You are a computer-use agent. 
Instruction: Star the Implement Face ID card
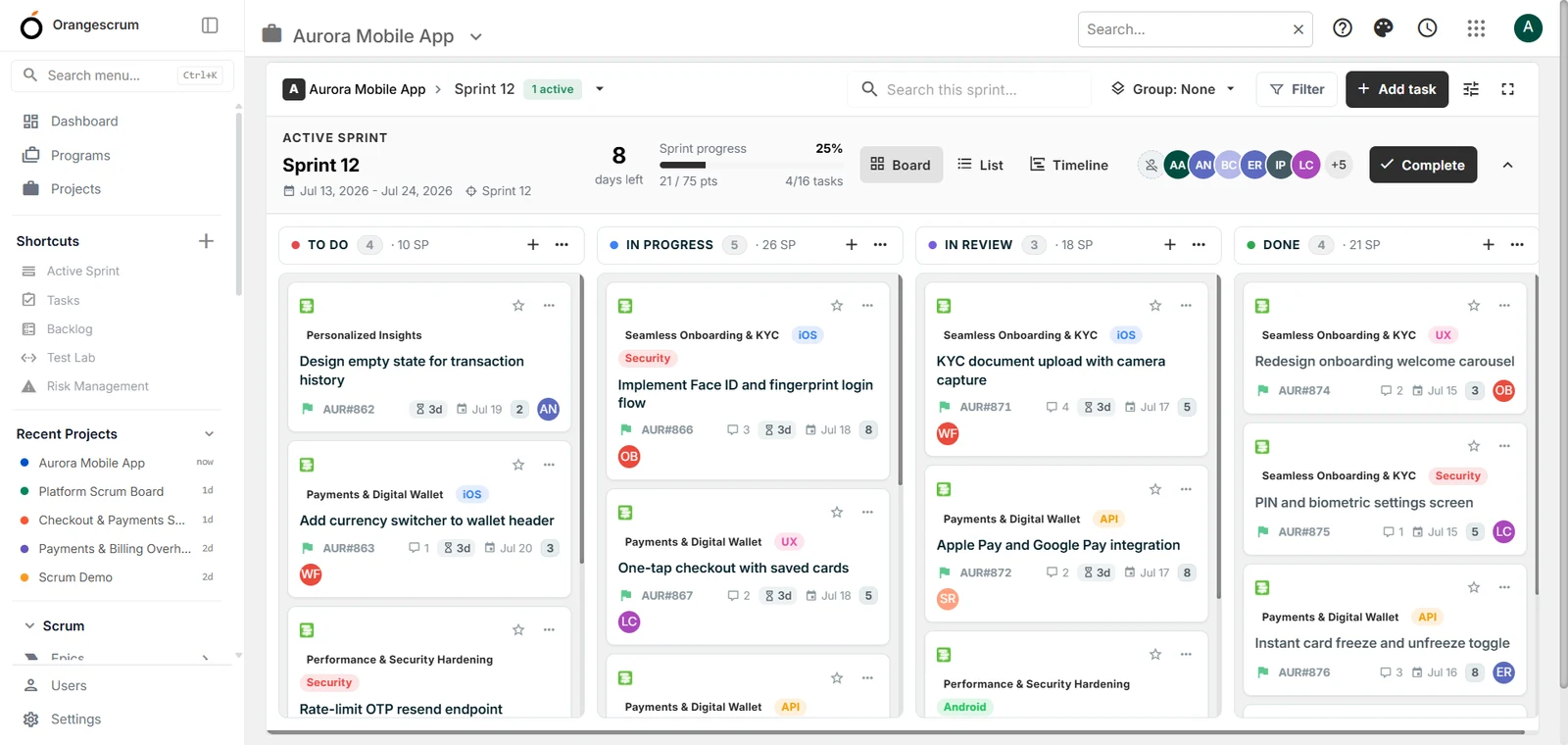click(x=837, y=306)
